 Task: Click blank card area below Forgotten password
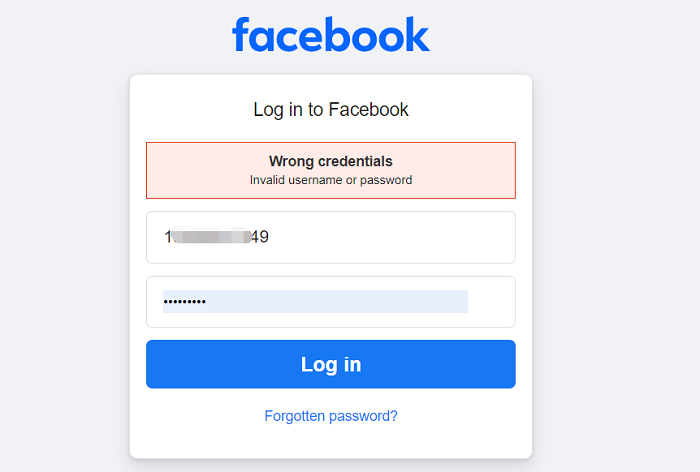click(x=331, y=442)
